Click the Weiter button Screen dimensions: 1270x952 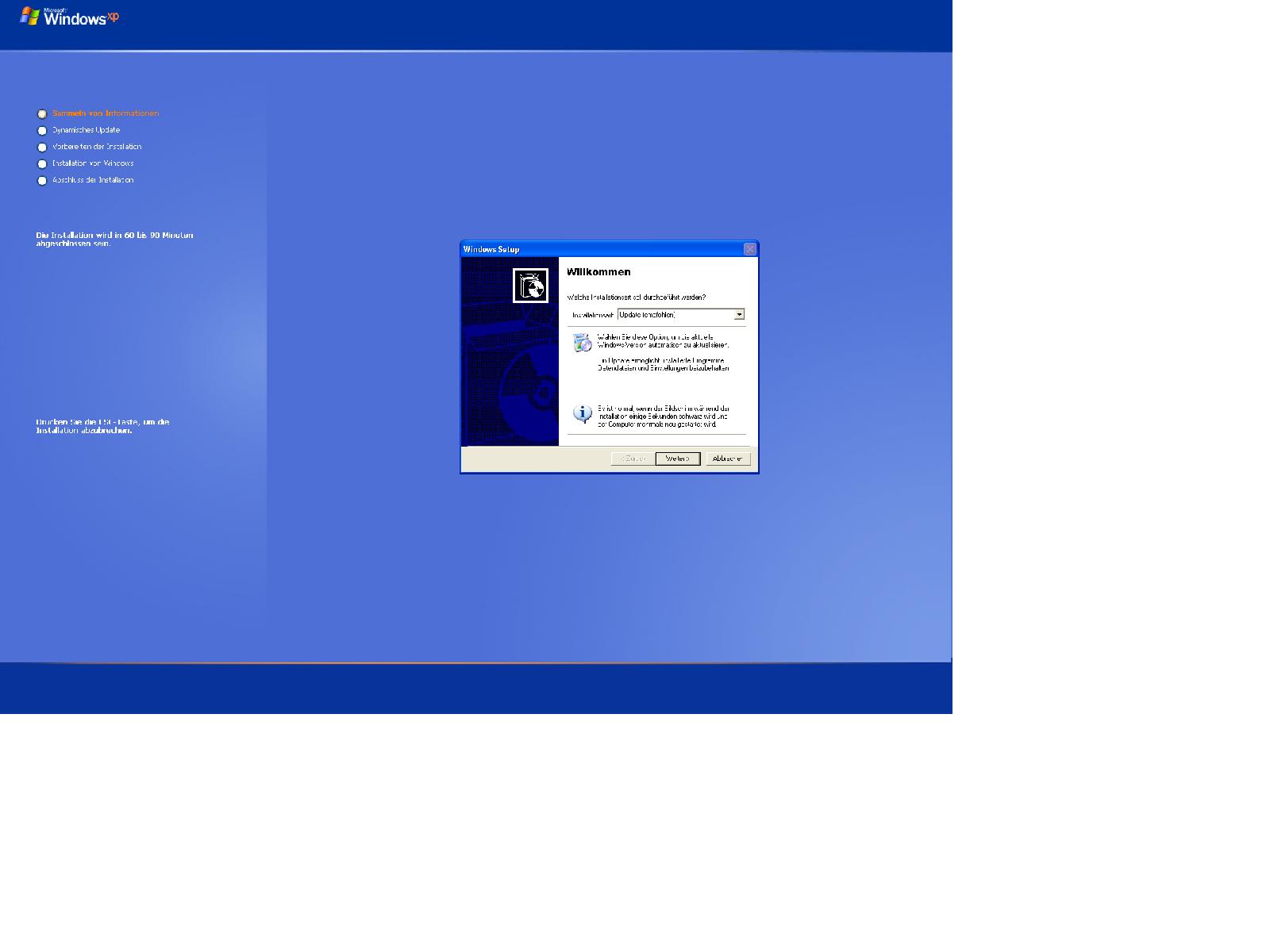(x=678, y=459)
